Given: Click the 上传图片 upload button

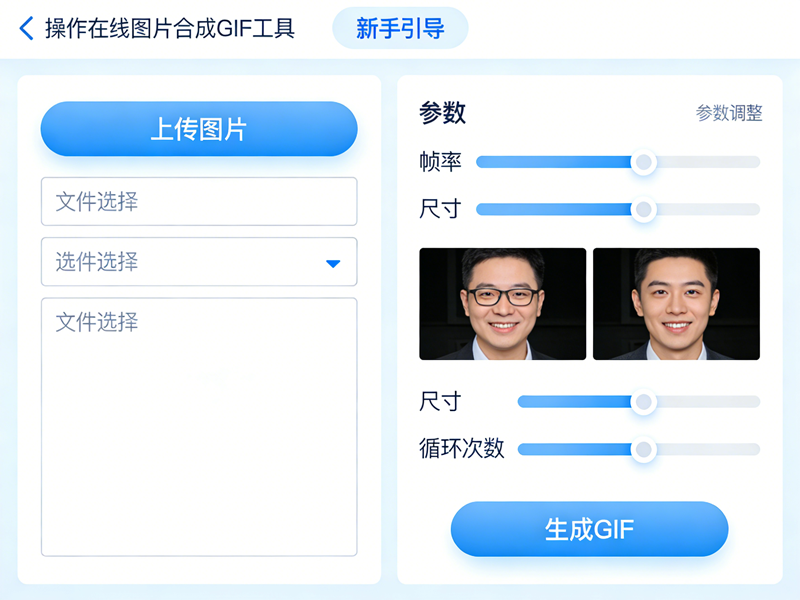Looking at the screenshot, I should click(x=198, y=129).
